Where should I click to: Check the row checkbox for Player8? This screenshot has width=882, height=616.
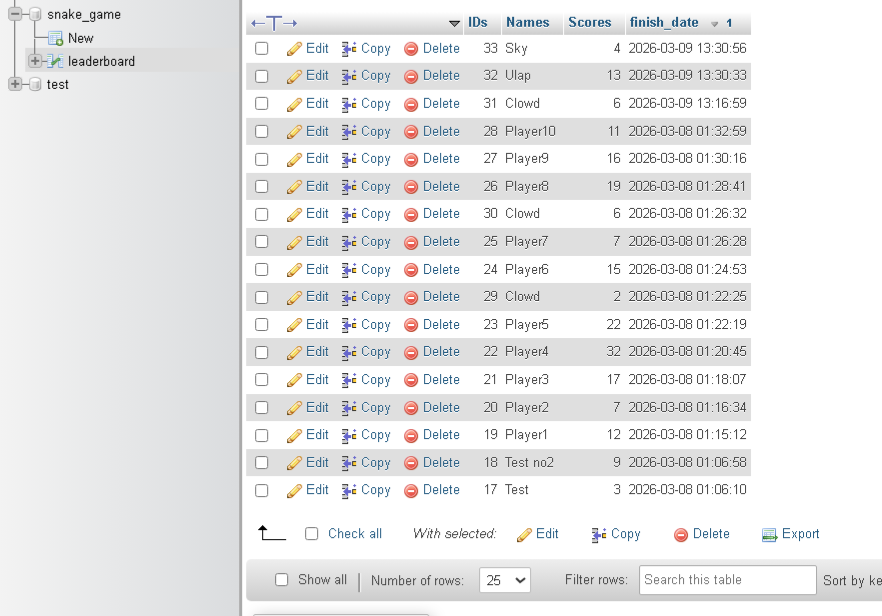click(x=262, y=186)
